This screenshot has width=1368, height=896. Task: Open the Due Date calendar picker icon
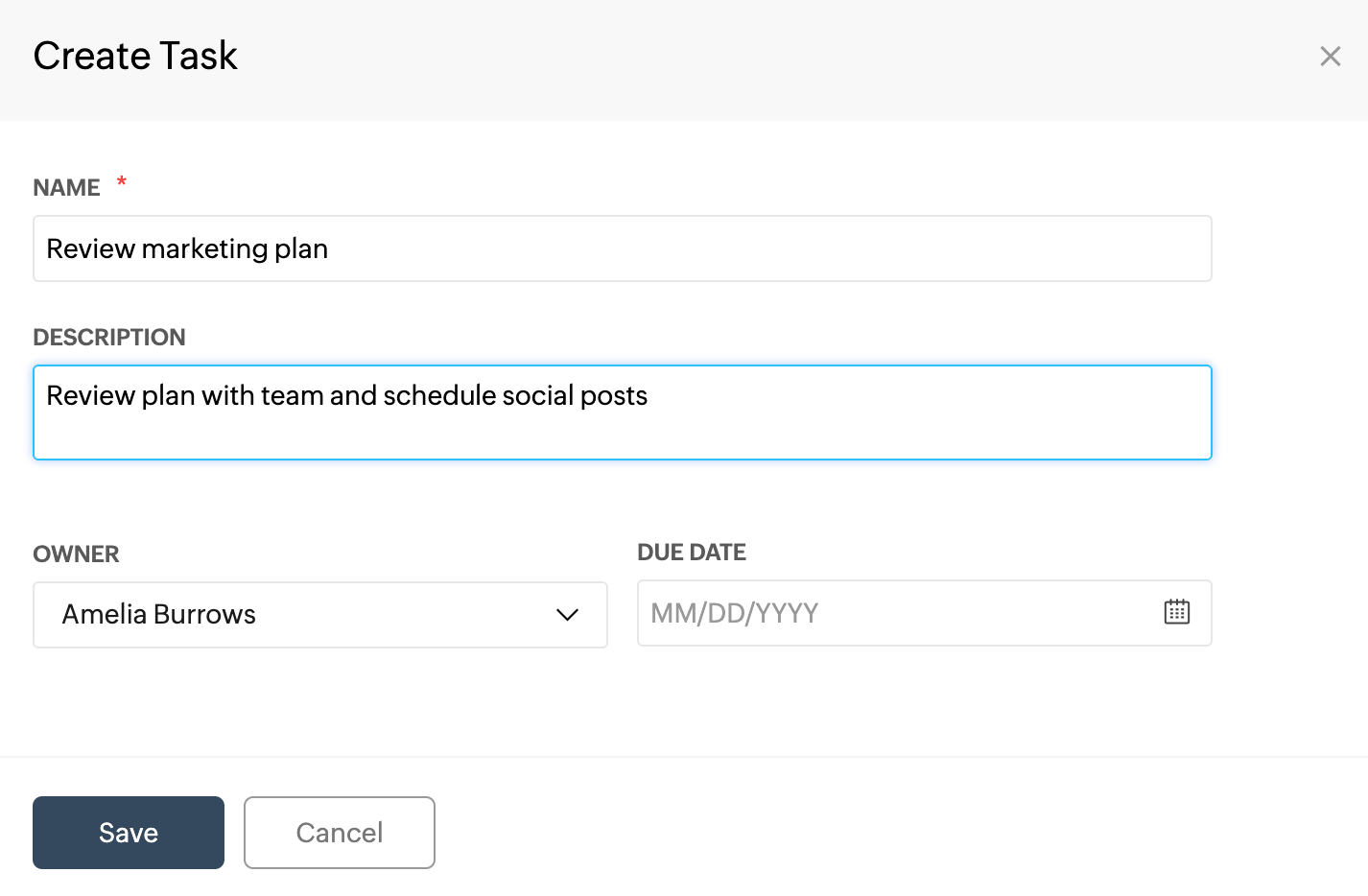1176,612
